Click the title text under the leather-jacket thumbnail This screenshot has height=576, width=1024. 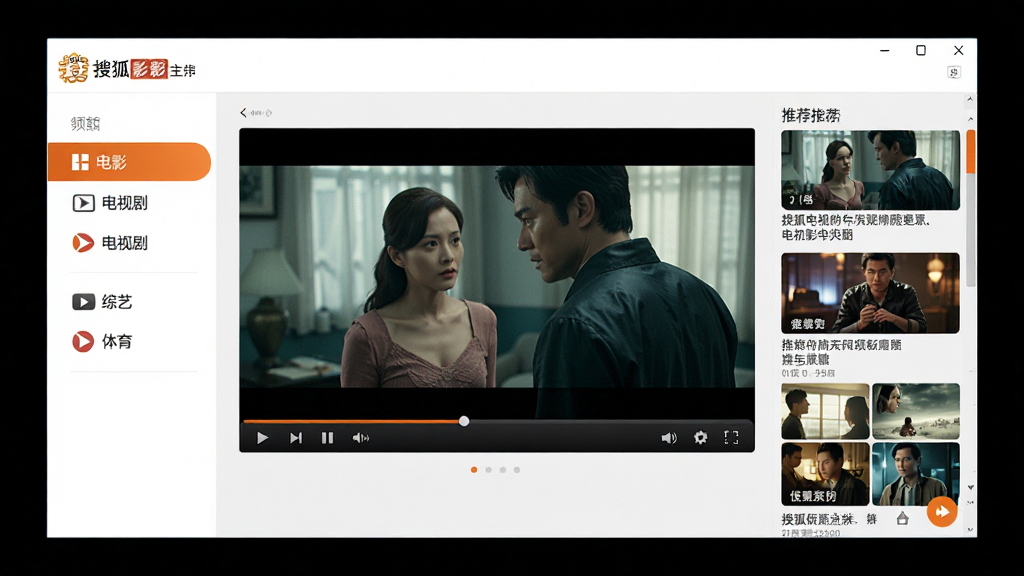click(x=841, y=352)
